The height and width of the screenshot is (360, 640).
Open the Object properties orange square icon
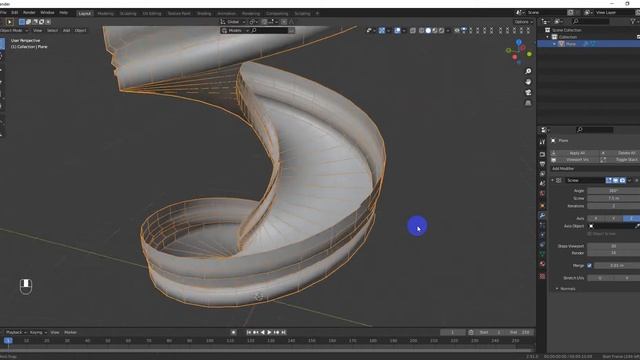(x=542, y=205)
